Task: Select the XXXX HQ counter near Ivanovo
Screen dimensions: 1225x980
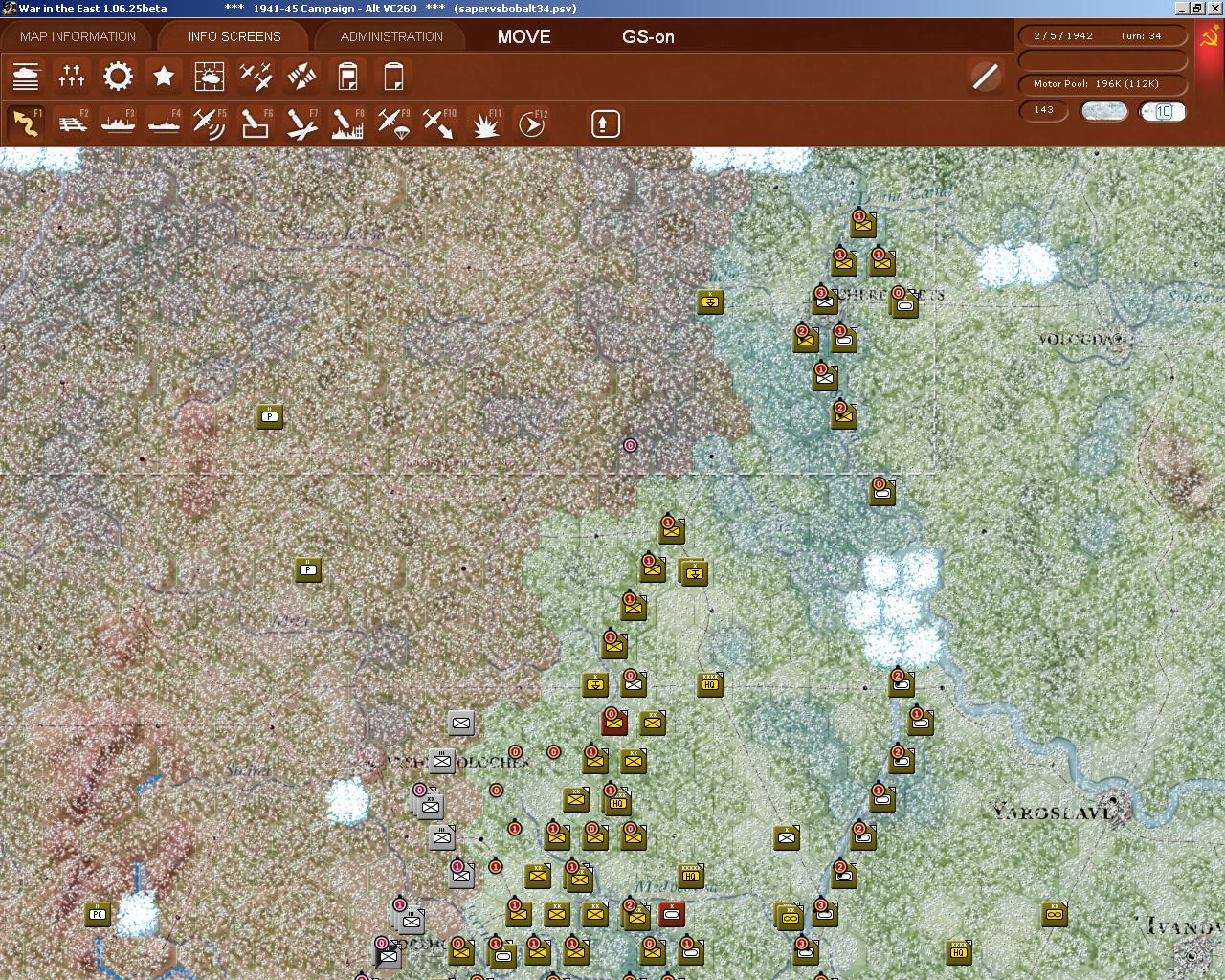Action: click(959, 952)
